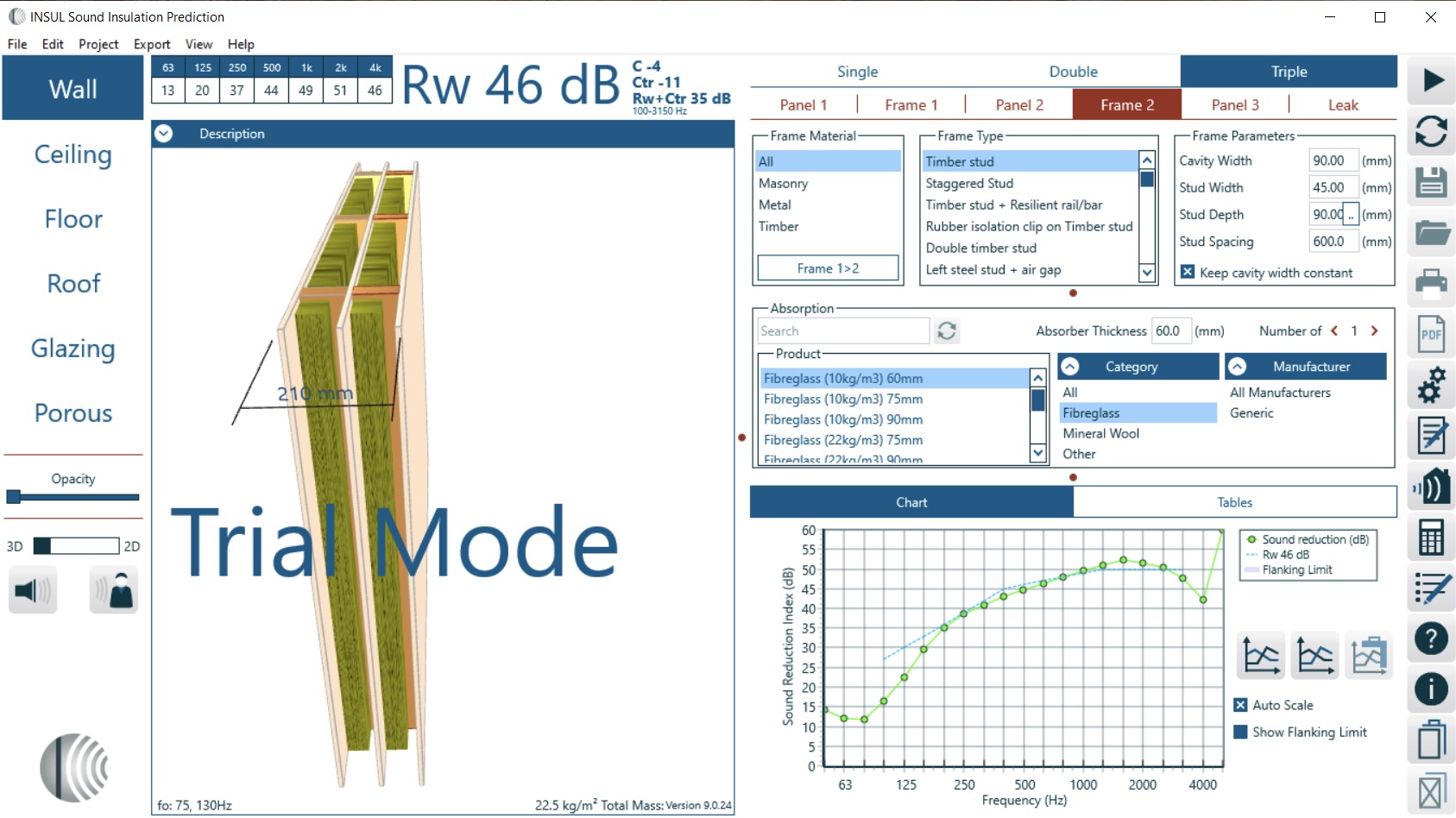Image resolution: width=1456 pixels, height=818 pixels.
Task: Collapse the Description panel chevron
Action: click(164, 134)
